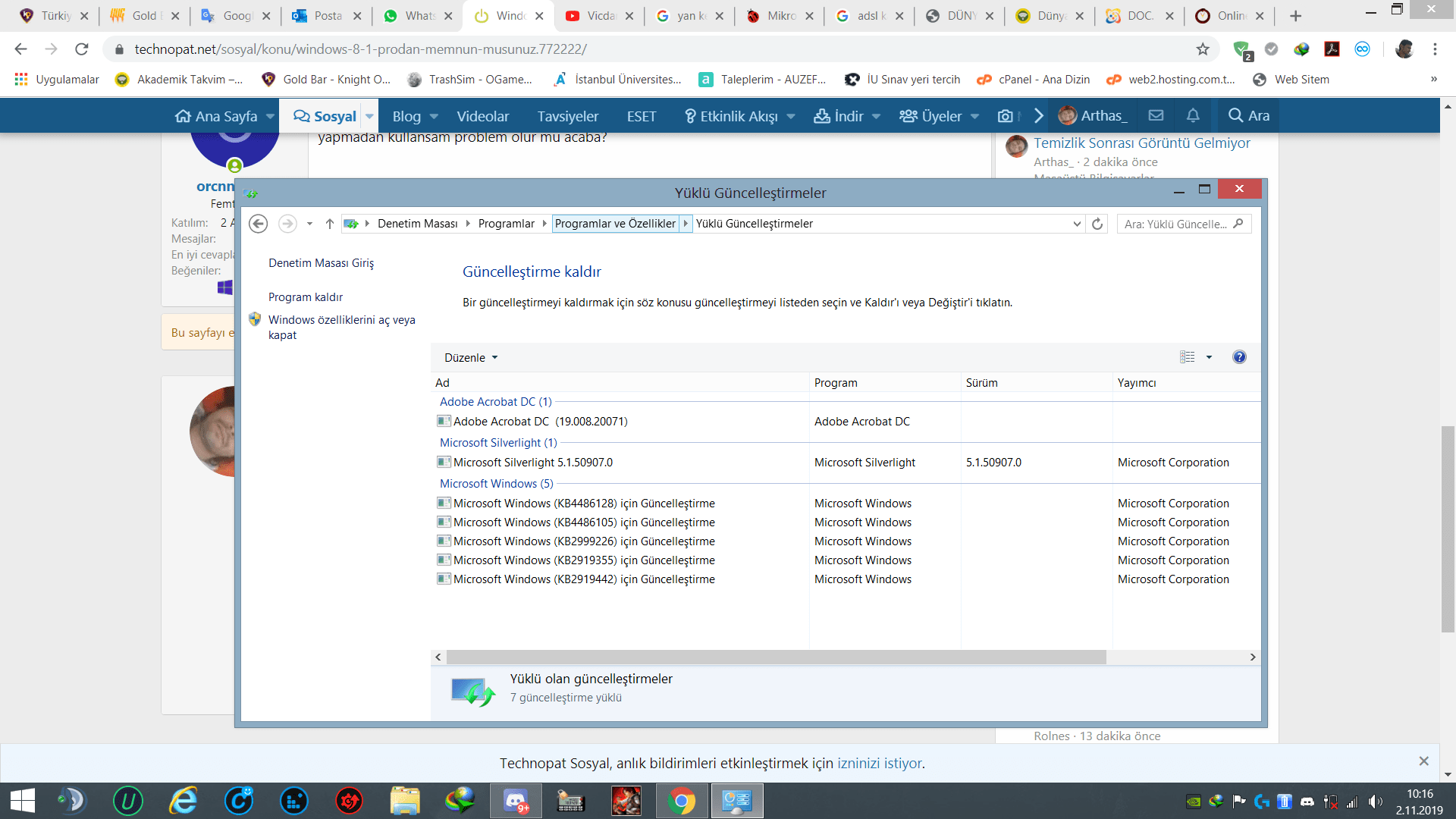1456x819 pixels.
Task: Open the messages envelope icon
Action: coord(1156,115)
